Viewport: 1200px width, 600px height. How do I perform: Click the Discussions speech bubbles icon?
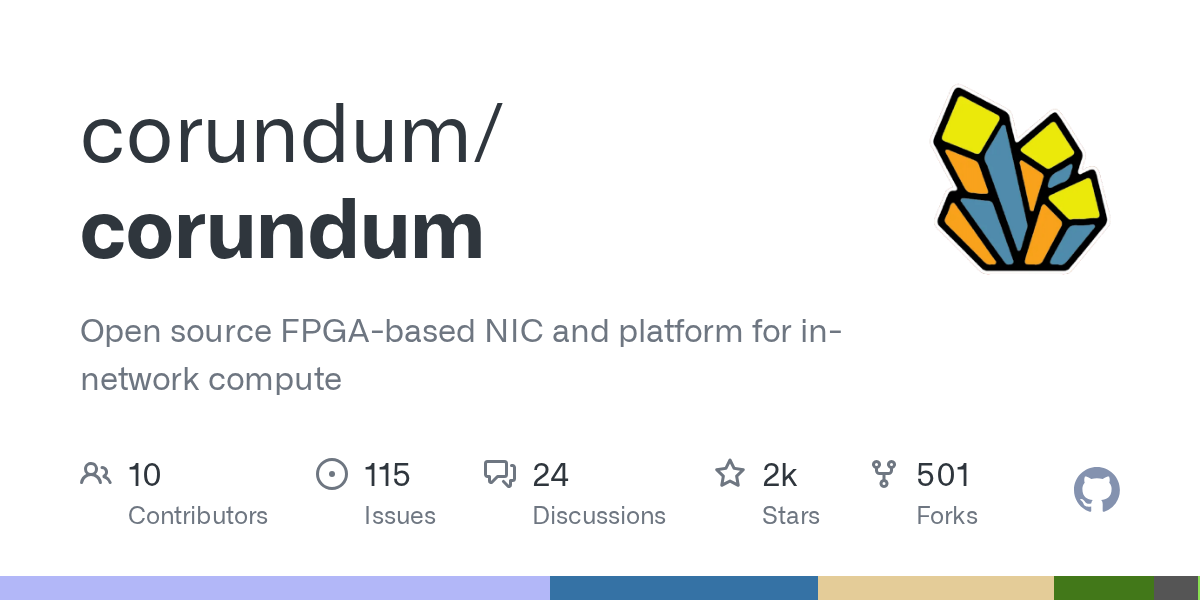click(499, 474)
